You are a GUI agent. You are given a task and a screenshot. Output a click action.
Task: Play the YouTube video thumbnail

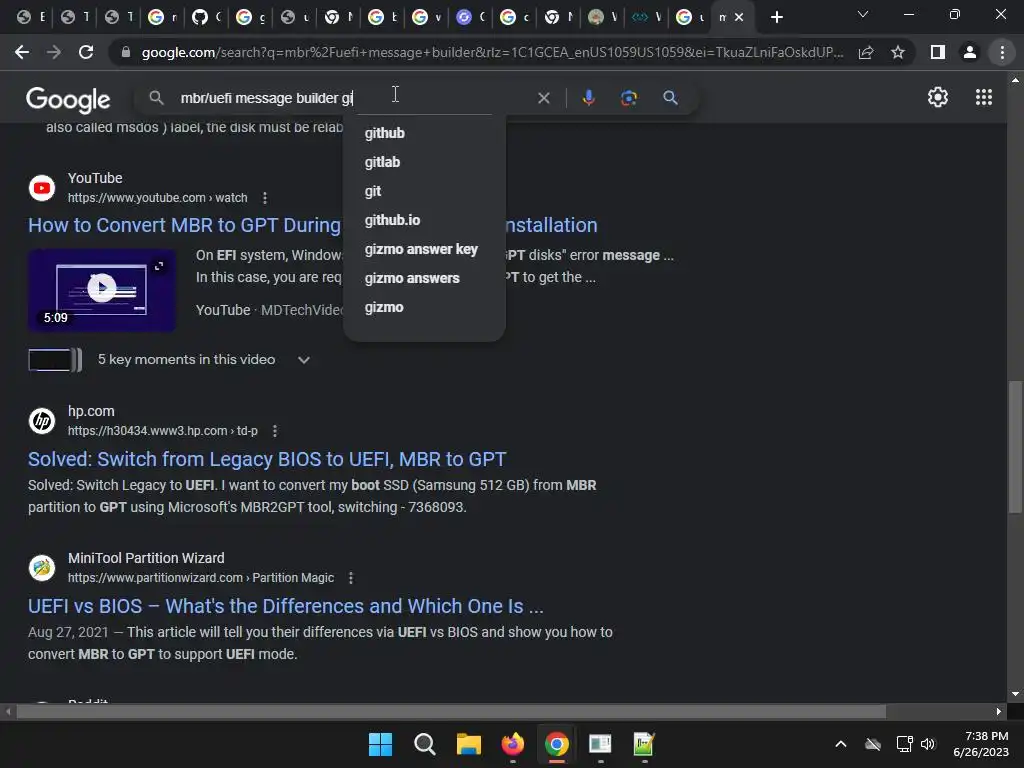click(102, 289)
